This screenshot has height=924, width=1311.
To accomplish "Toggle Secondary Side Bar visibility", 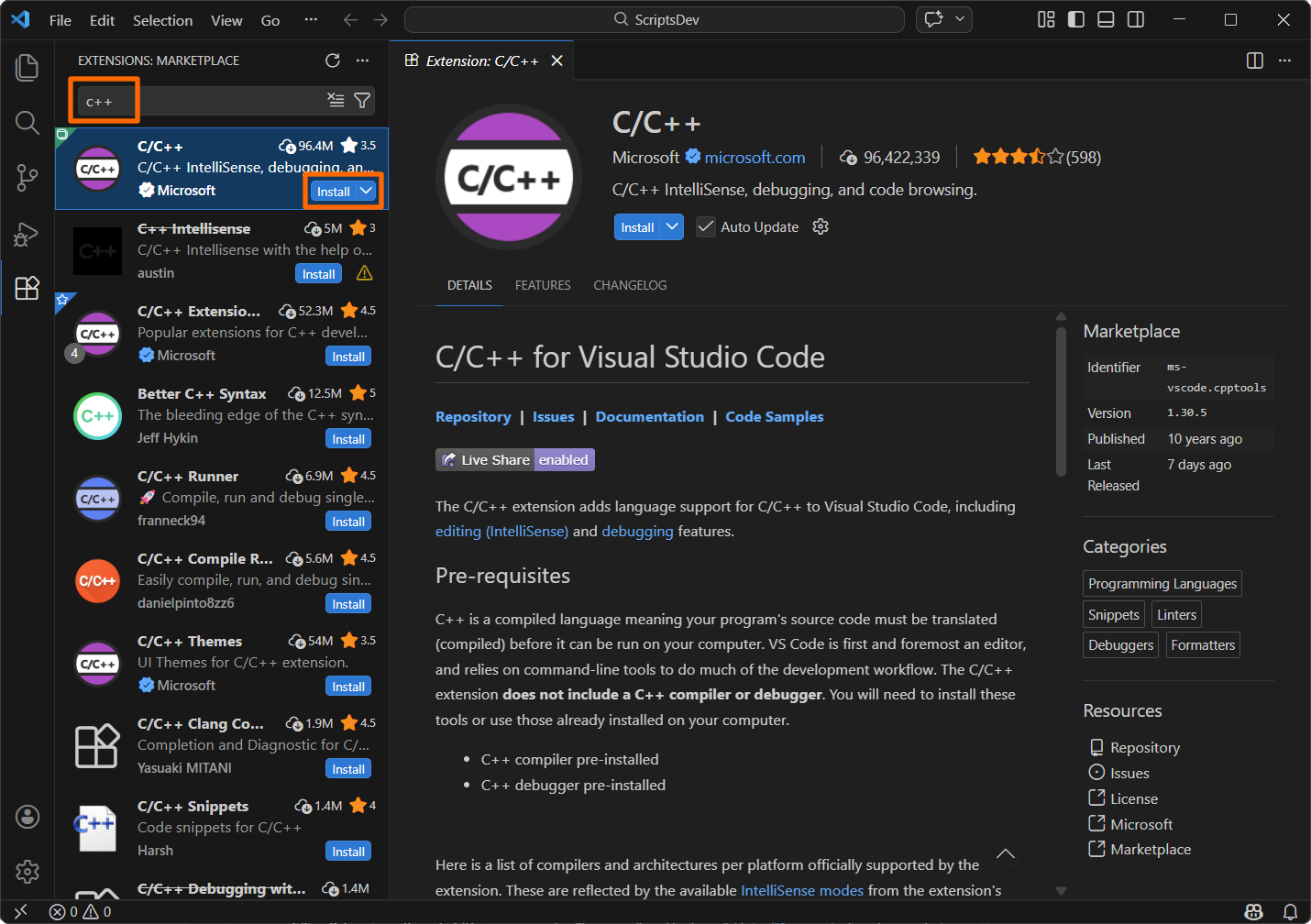I will click(1135, 19).
